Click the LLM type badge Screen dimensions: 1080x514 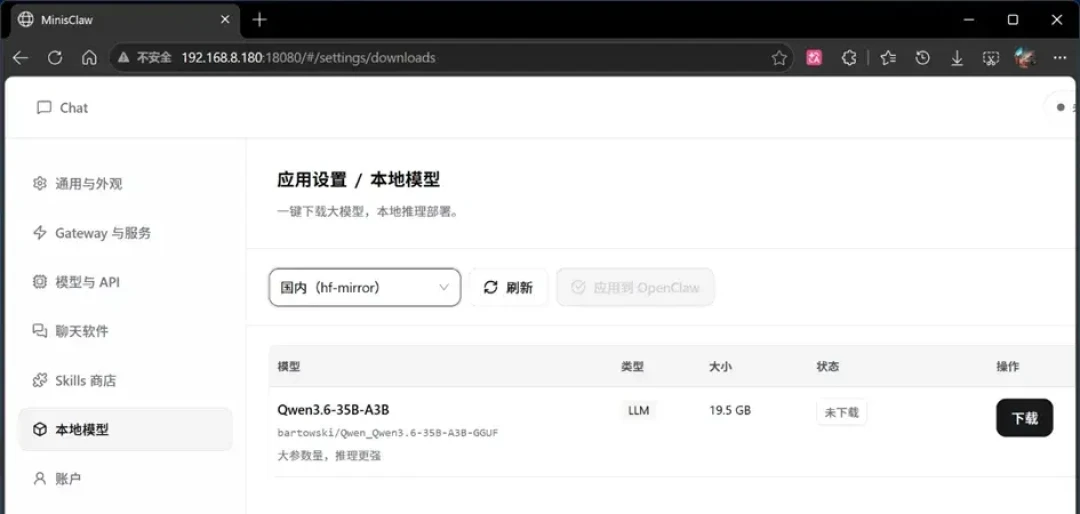coord(638,411)
